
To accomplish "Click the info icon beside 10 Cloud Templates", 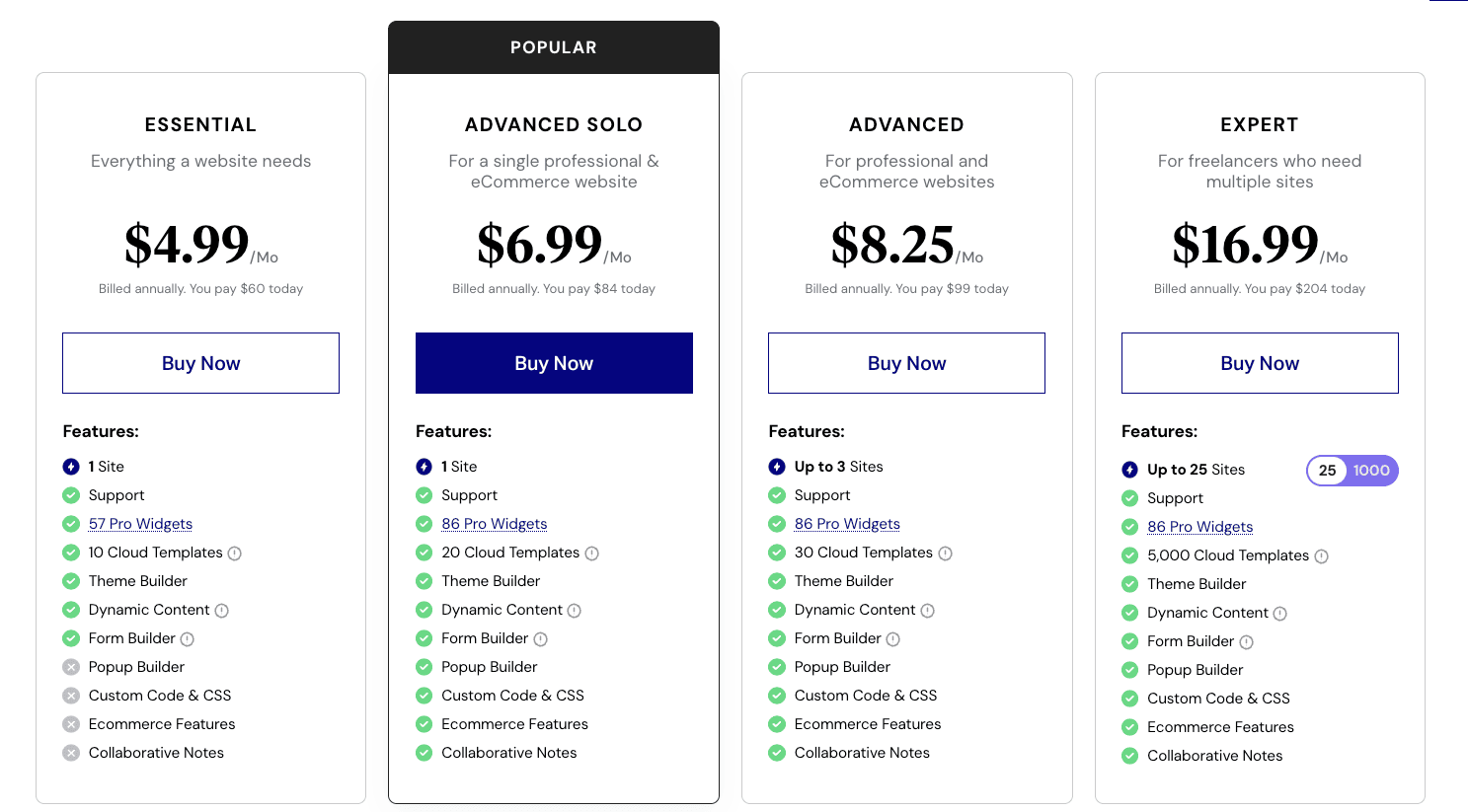I will [x=234, y=553].
